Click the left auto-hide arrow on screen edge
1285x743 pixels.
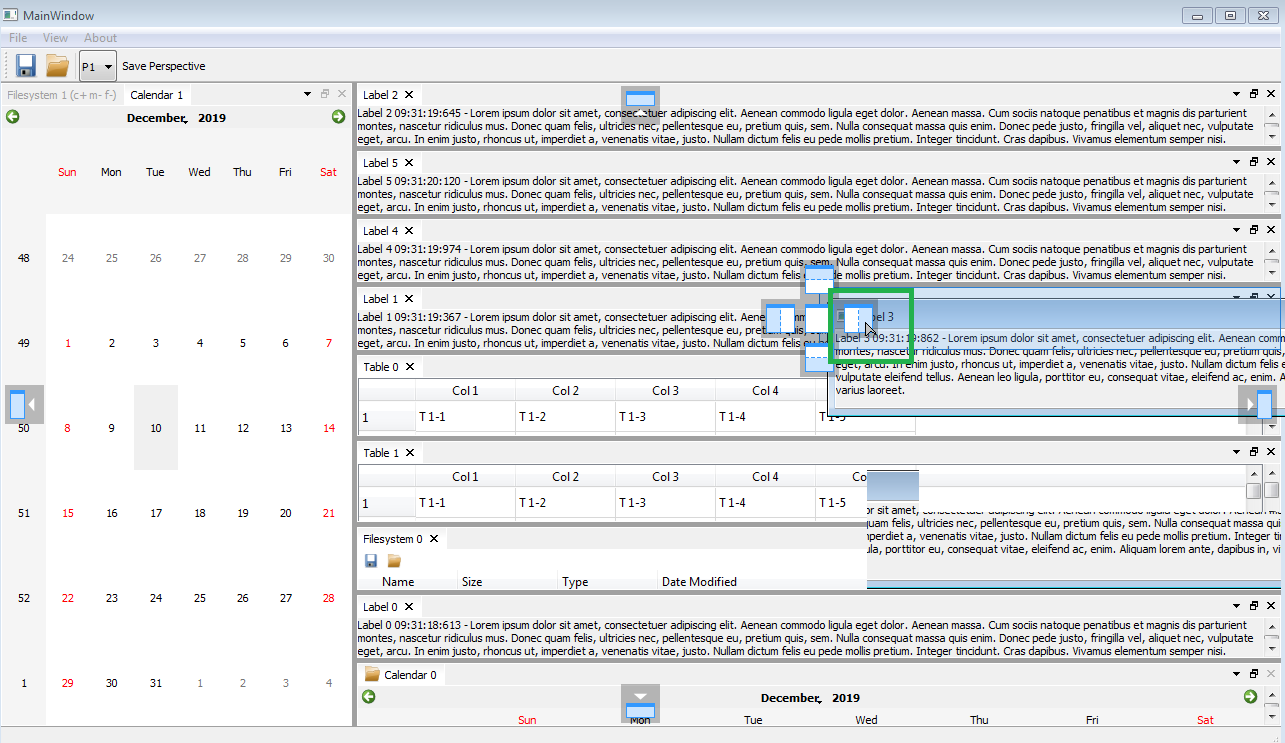[24, 404]
